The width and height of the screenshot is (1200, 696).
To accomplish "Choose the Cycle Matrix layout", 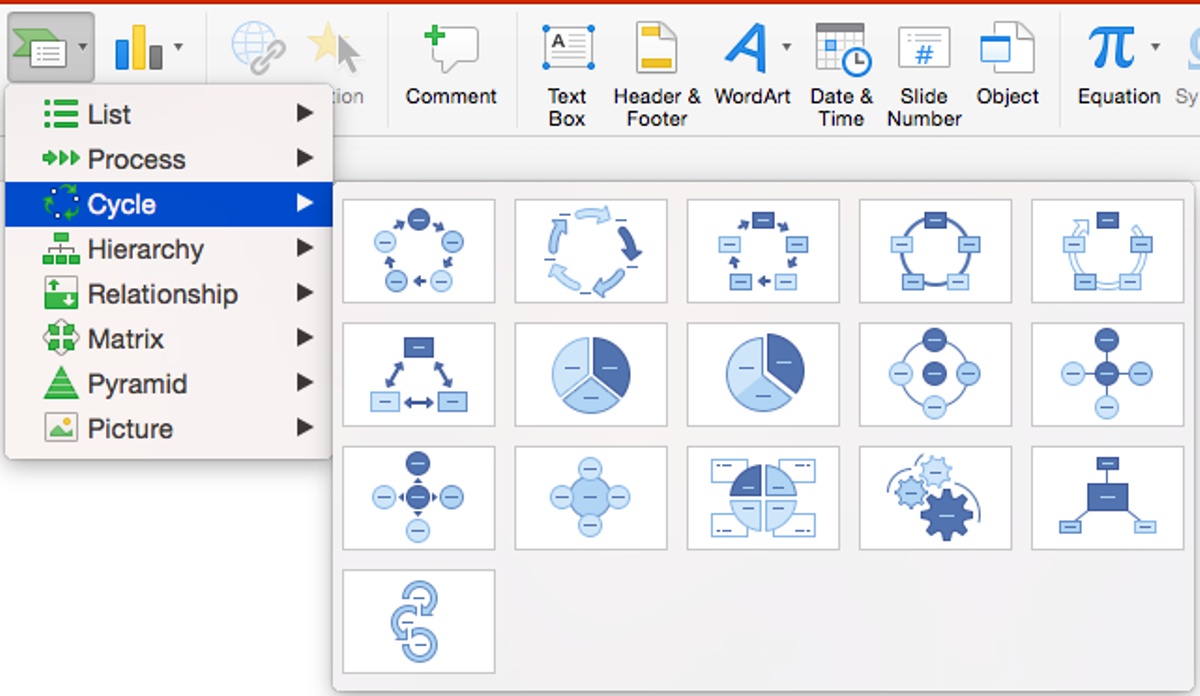I will tap(763, 498).
